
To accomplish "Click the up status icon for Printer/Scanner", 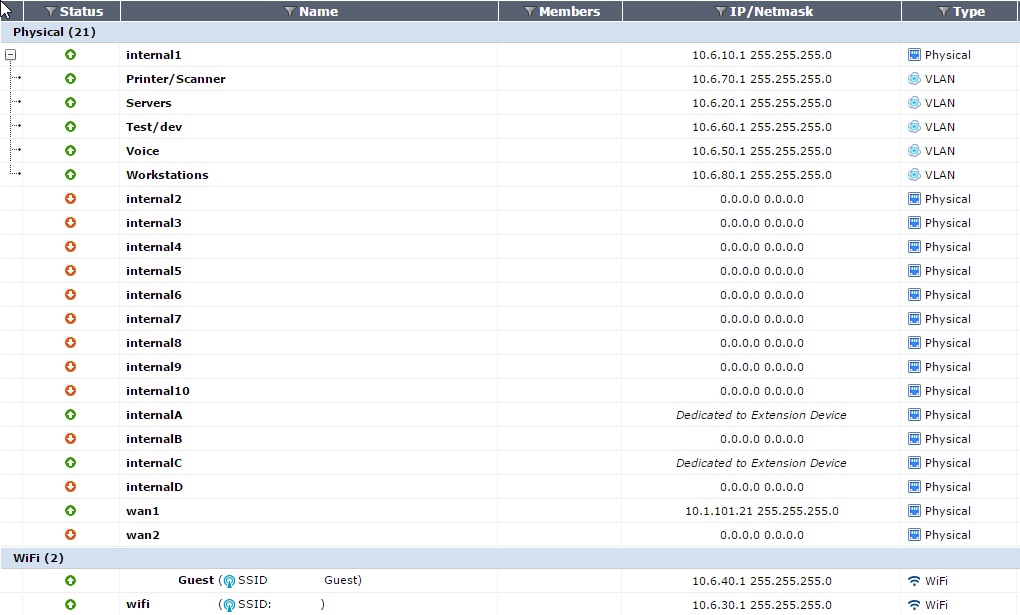I will [70, 79].
